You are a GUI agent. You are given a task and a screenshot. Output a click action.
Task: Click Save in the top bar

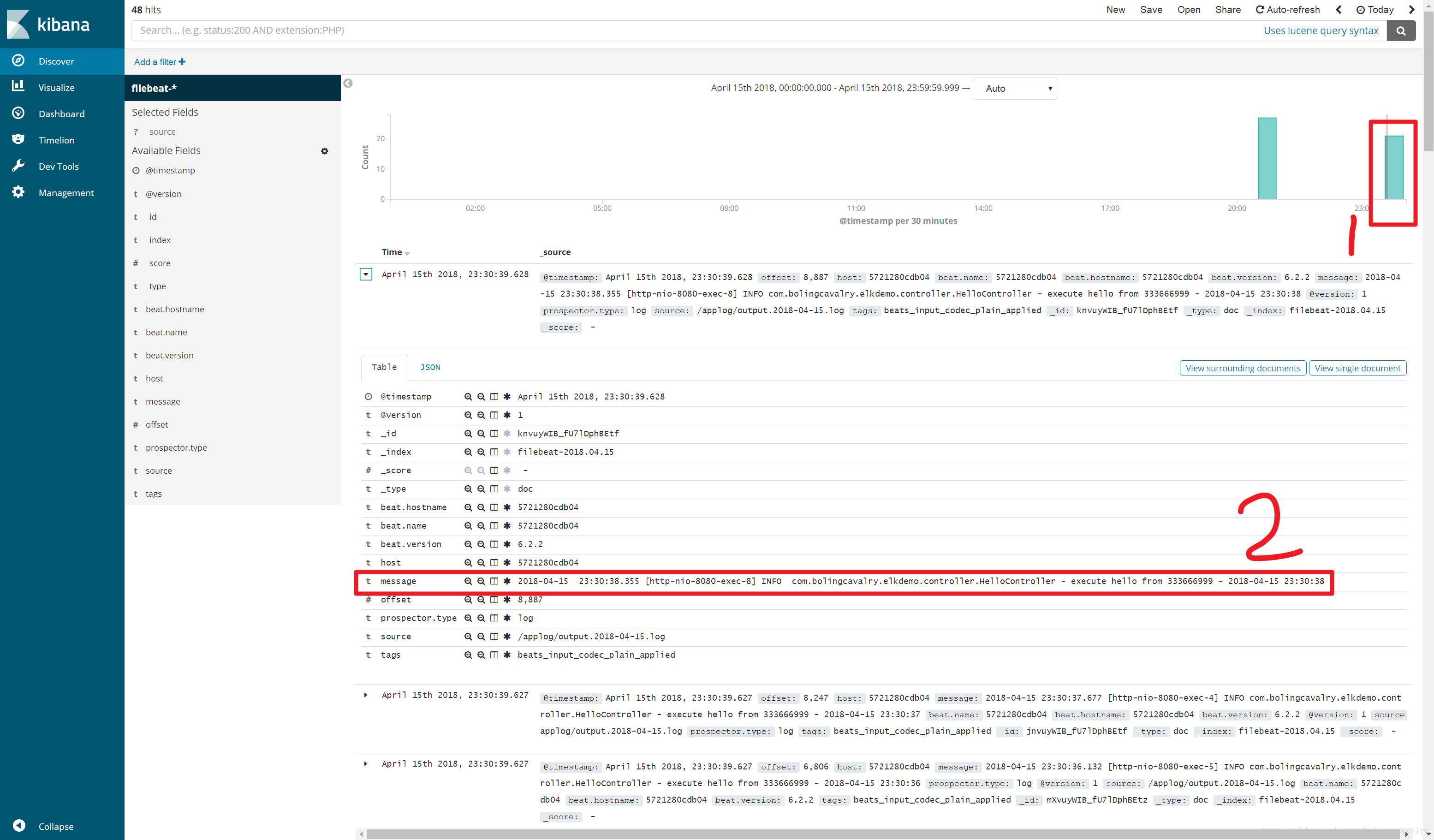(1151, 10)
